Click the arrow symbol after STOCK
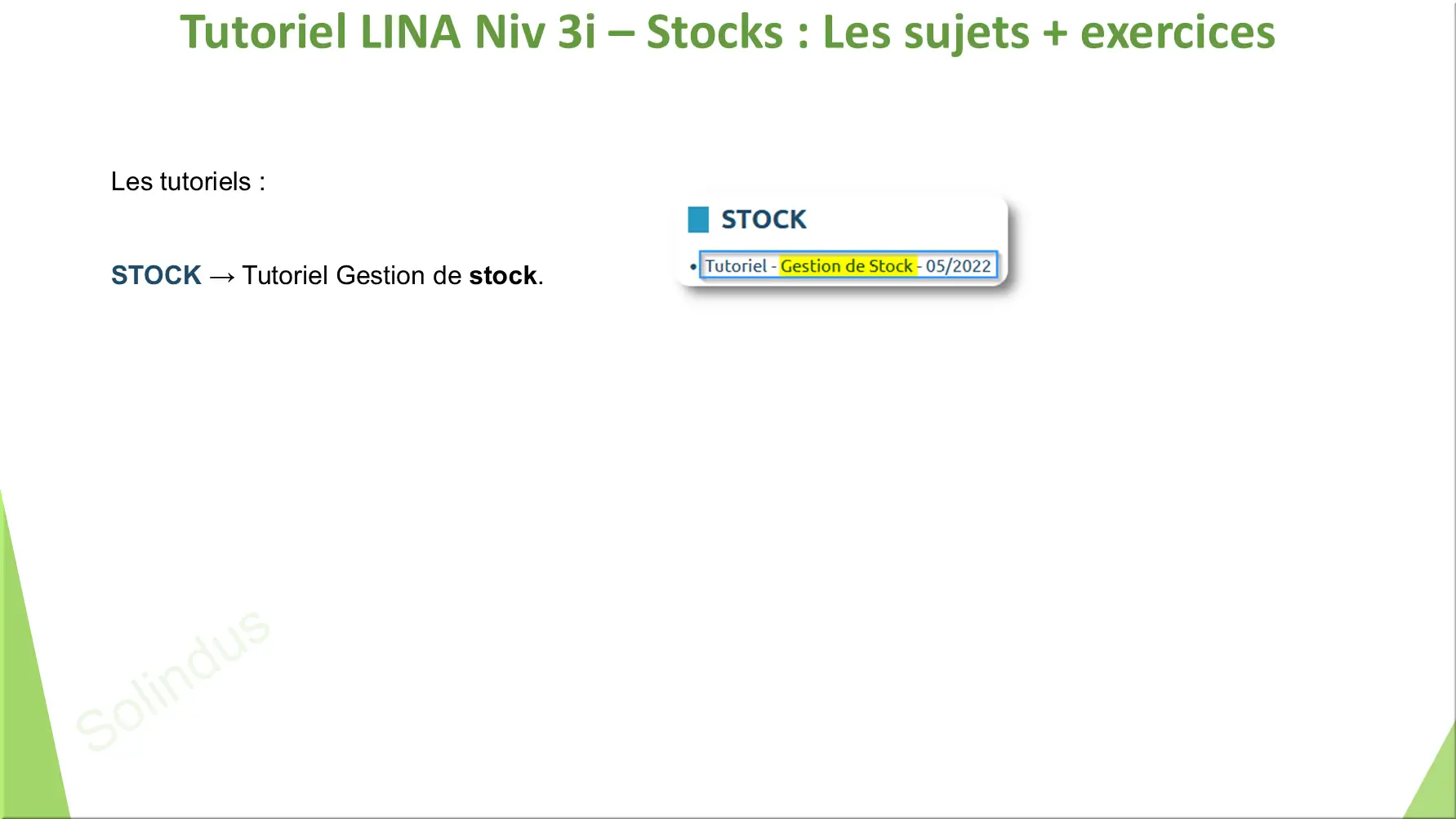 coord(222,278)
